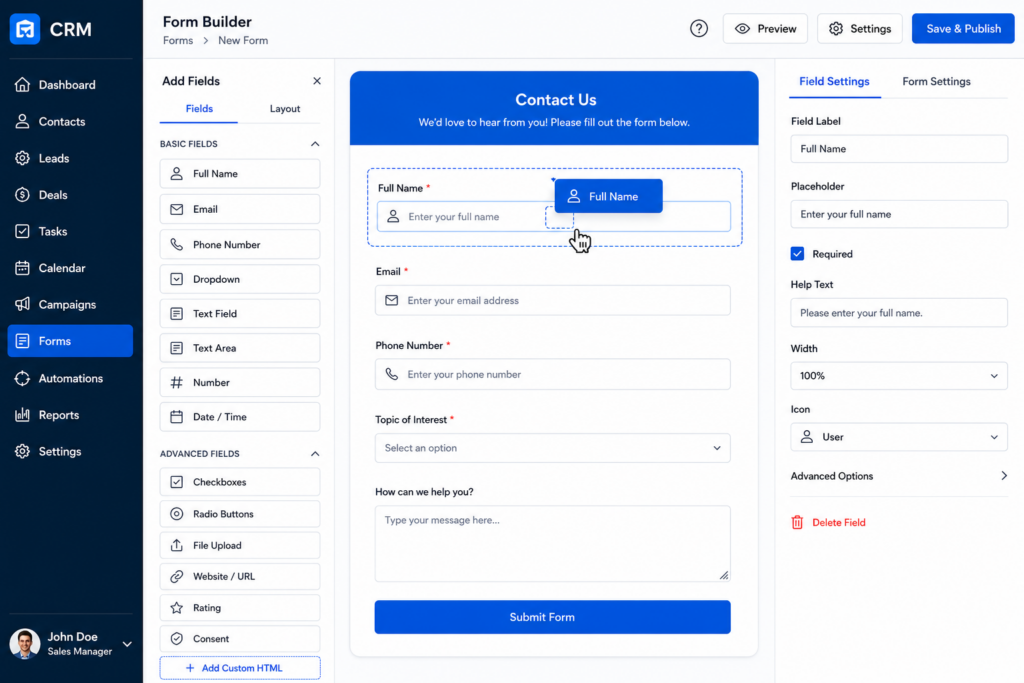1024x683 pixels.
Task: Collapse the Basic Fields section
Action: 315,144
